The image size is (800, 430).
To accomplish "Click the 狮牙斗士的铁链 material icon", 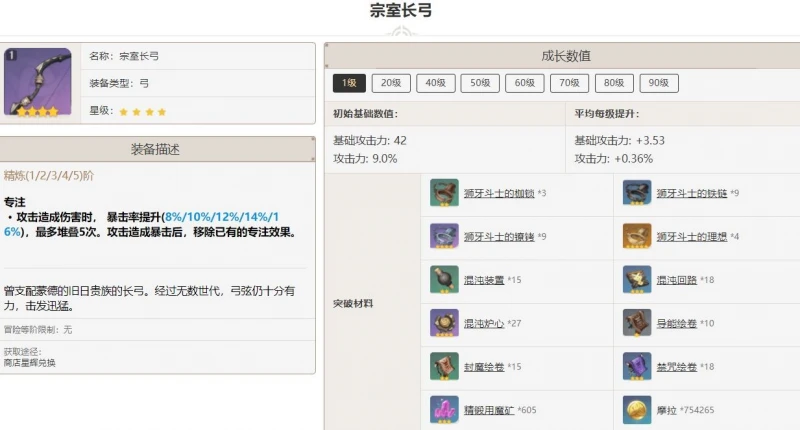I will 637,192.
